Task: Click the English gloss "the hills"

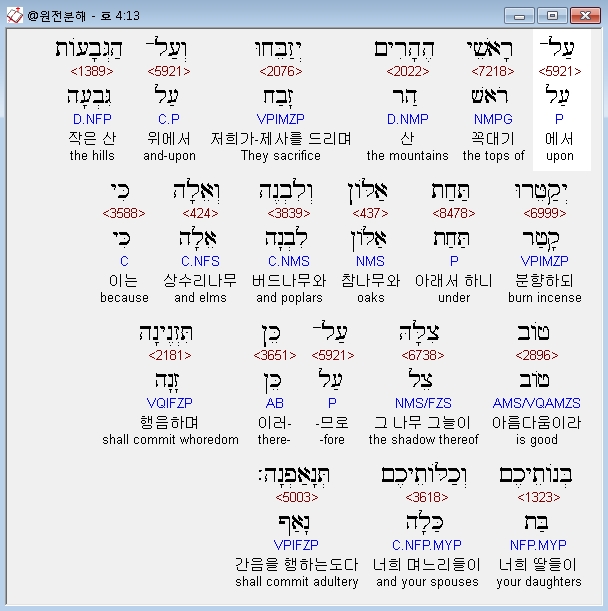Action: pos(92,155)
